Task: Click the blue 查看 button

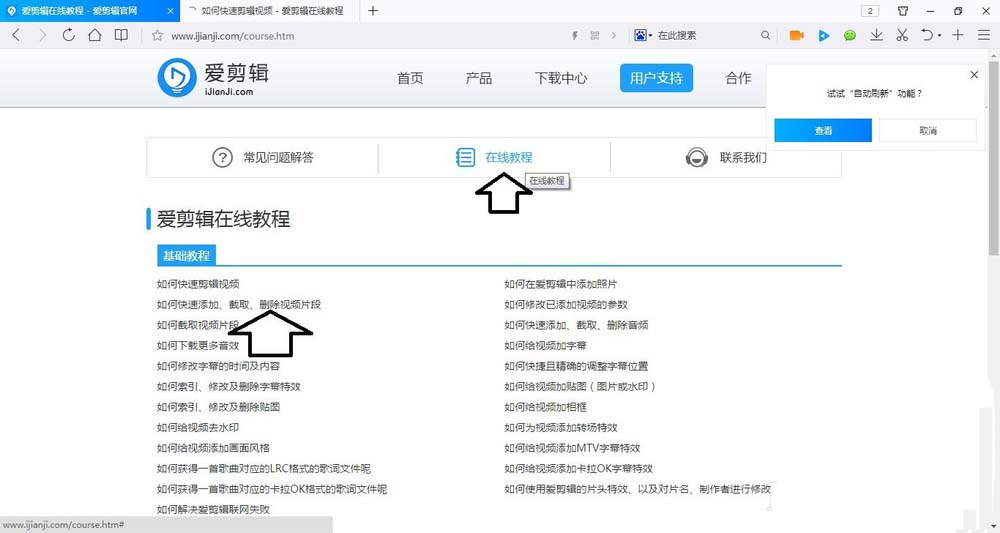Action: [x=823, y=131]
